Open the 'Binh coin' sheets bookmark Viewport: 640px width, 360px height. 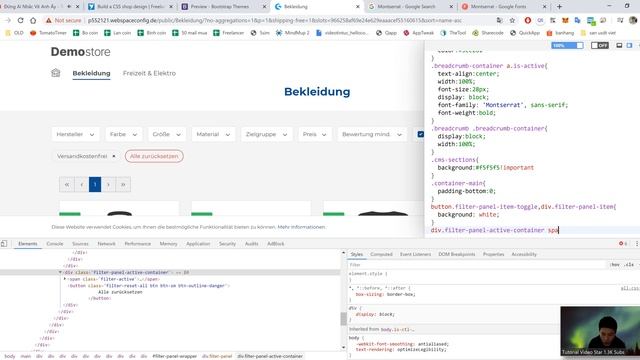click(x=151, y=33)
